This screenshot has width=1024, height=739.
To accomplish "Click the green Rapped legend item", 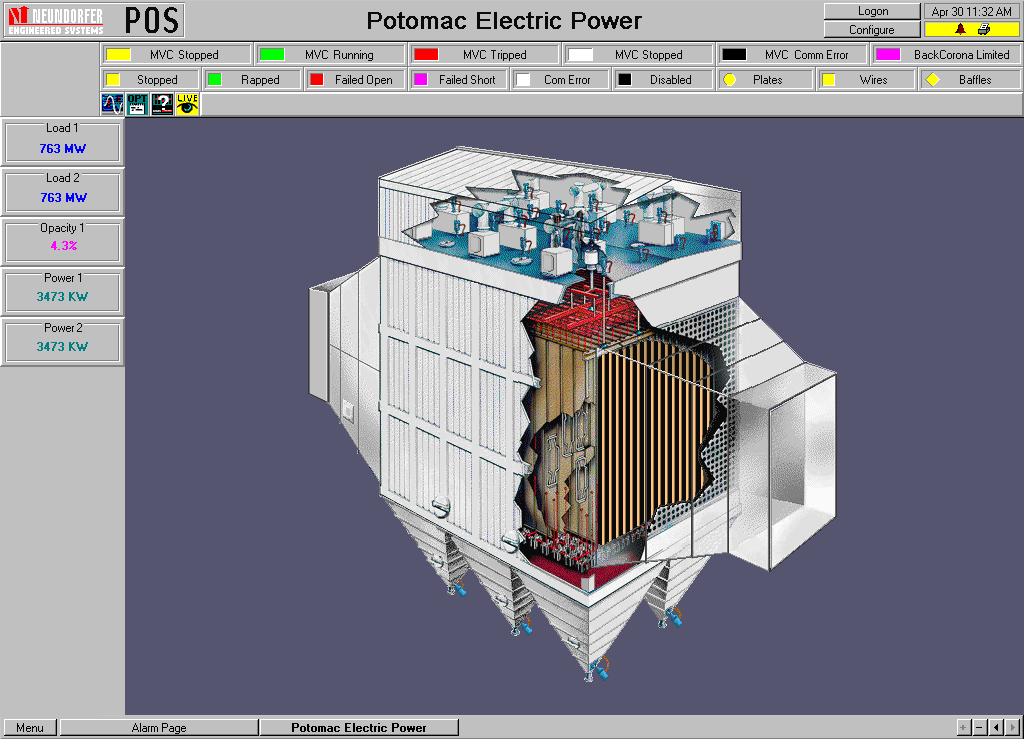I will click(x=252, y=80).
